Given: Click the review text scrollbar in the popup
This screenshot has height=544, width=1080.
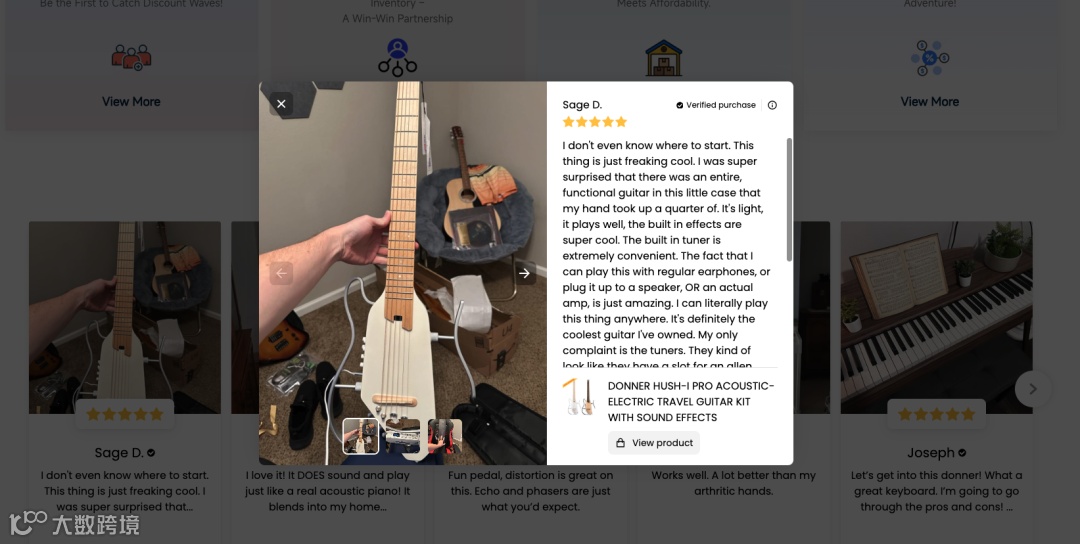Looking at the screenshot, I should click(789, 200).
